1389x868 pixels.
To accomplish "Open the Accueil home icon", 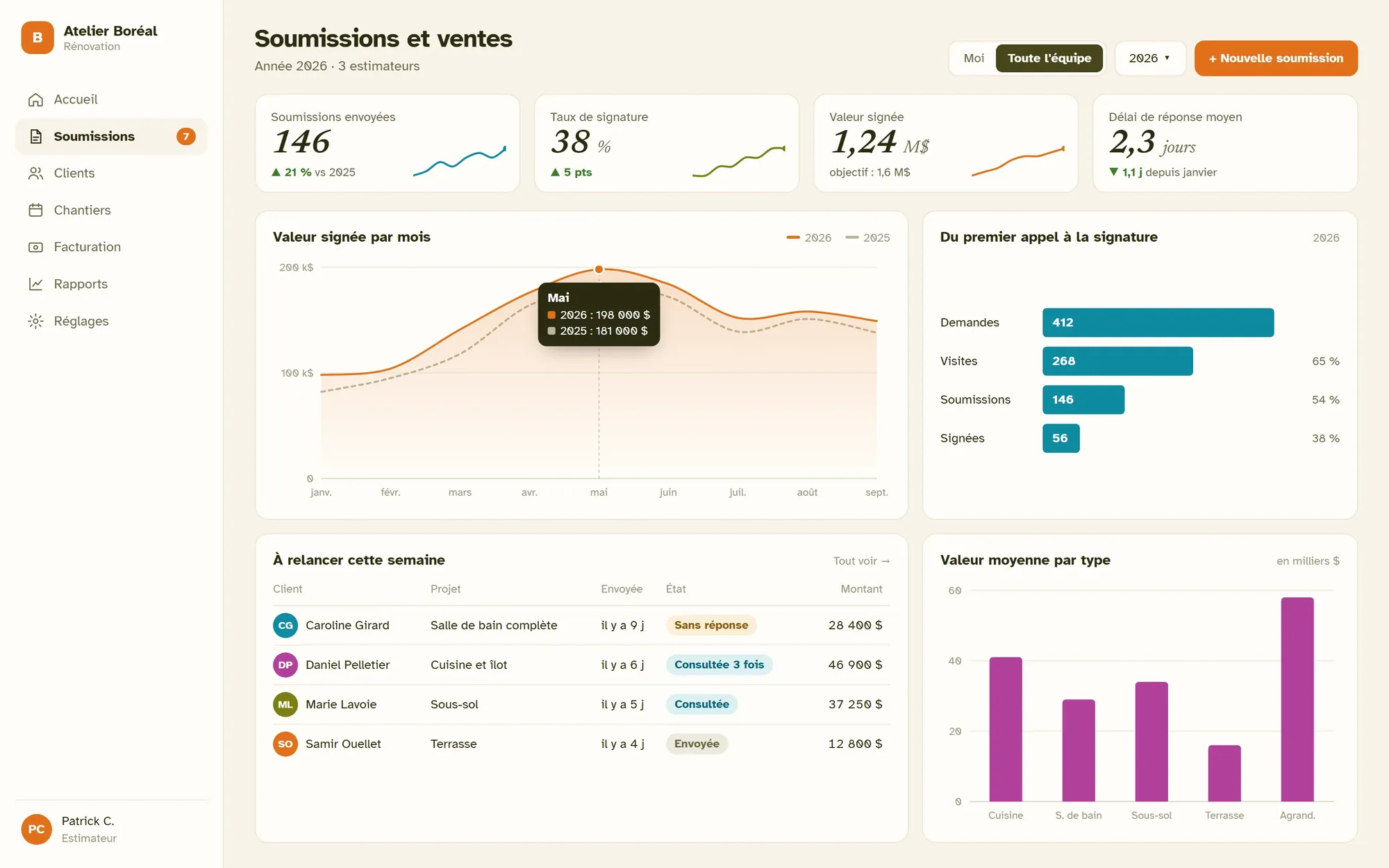I will point(35,99).
